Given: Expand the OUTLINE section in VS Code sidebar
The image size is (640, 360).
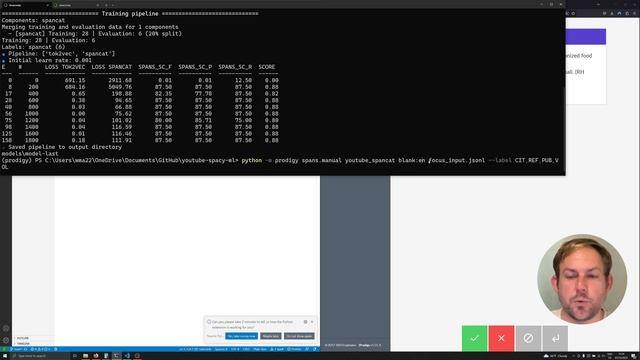Looking at the screenshot, I should 23,338.
